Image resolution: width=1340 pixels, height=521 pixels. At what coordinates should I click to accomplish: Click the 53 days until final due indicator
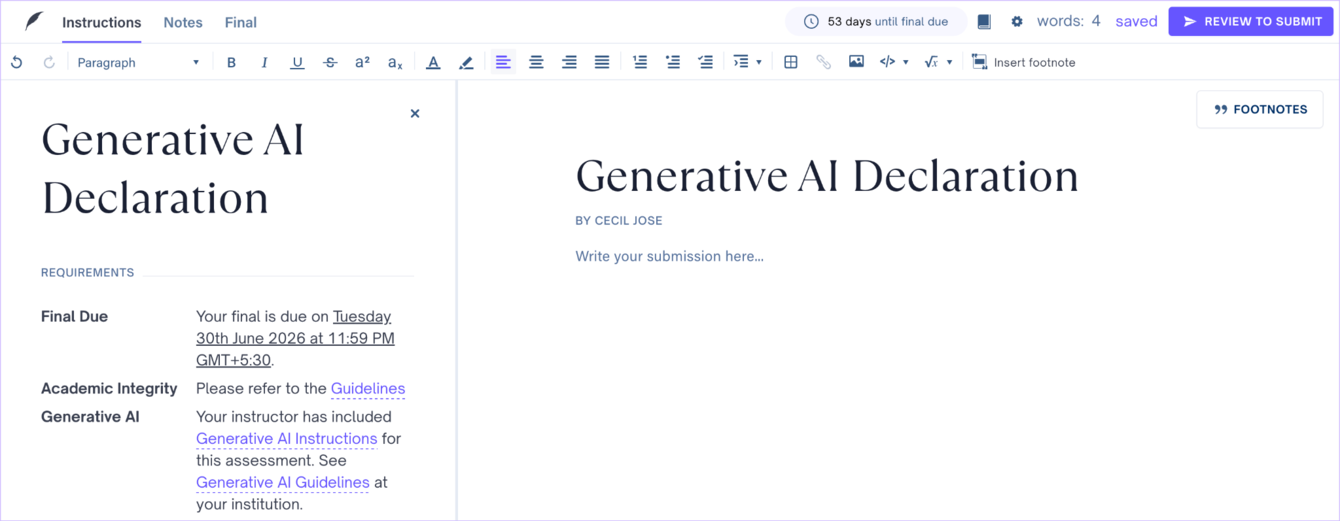(x=876, y=21)
